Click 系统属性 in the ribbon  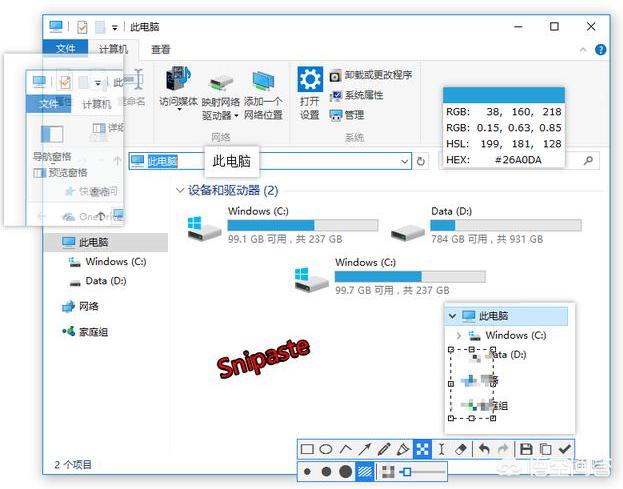[x=356, y=95]
